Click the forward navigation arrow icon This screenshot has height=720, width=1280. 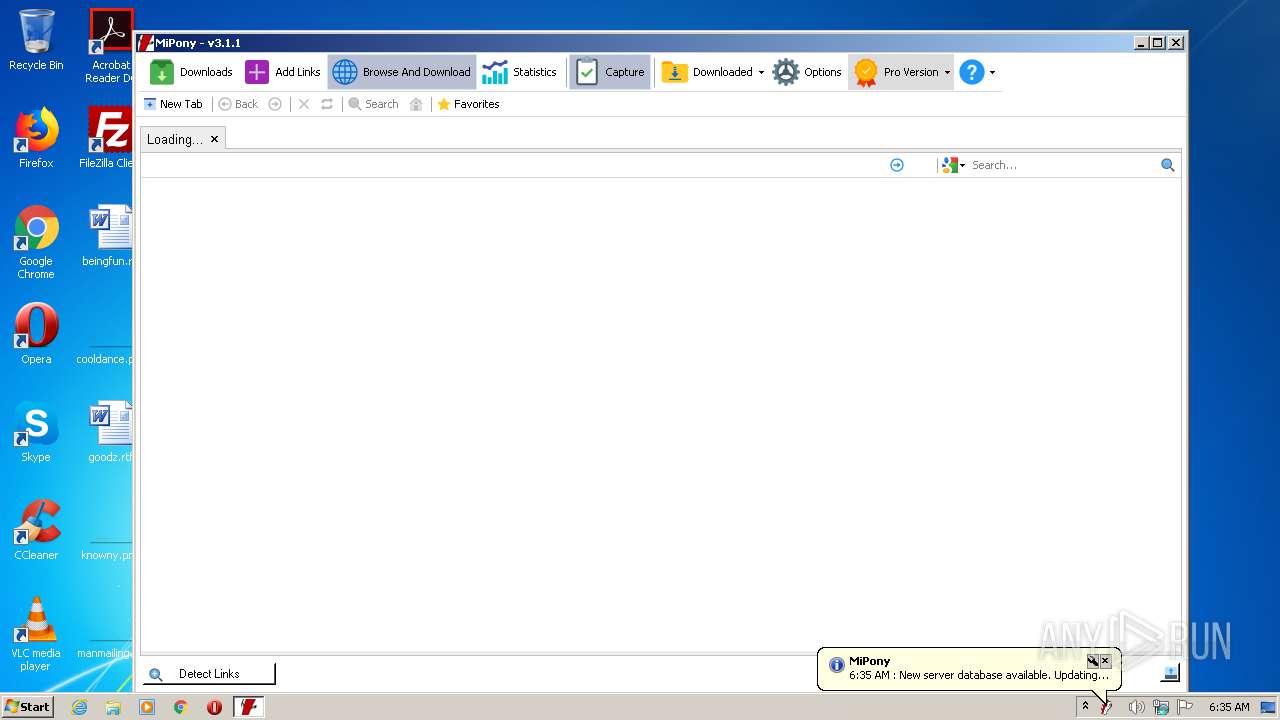pos(275,104)
